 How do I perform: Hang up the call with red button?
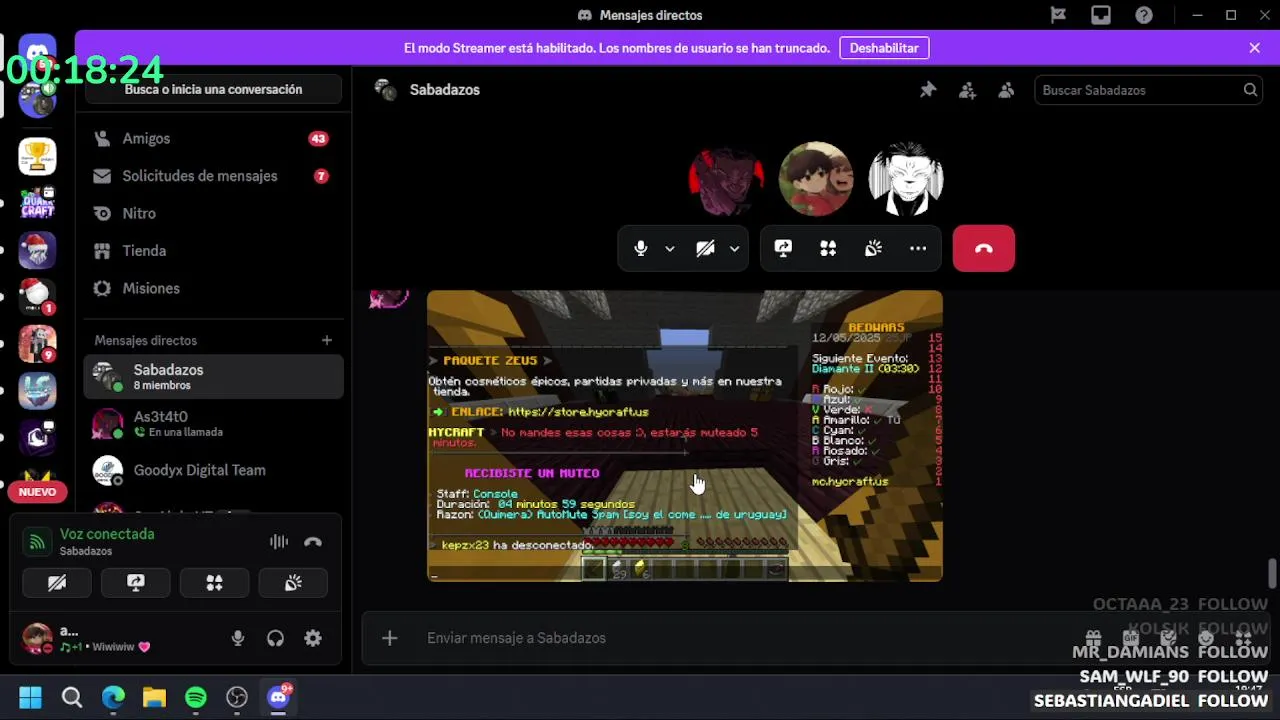coord(984,249)
